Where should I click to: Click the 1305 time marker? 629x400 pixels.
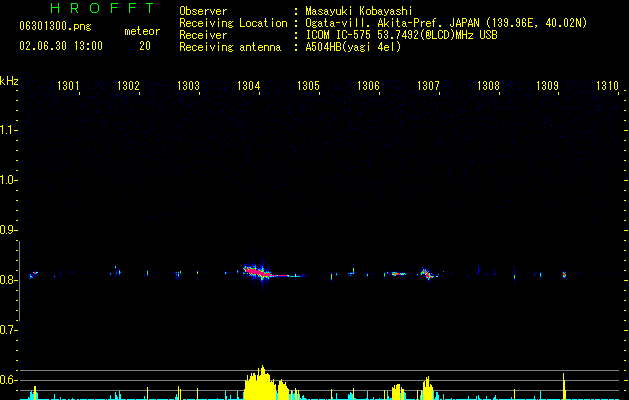point(308,86)
